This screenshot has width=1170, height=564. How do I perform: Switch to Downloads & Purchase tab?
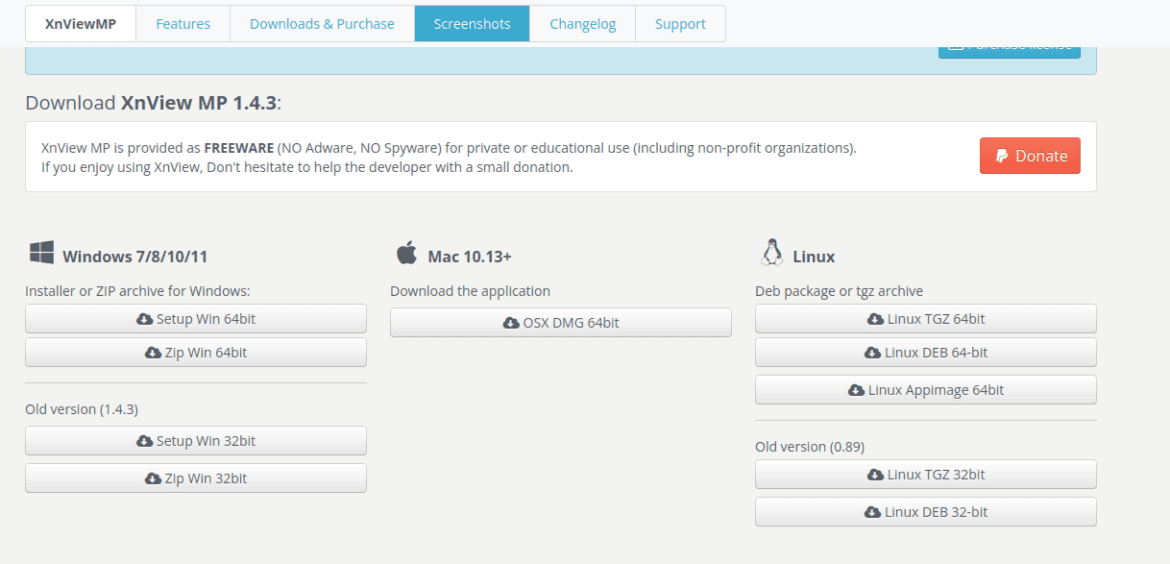click(322, 24)
